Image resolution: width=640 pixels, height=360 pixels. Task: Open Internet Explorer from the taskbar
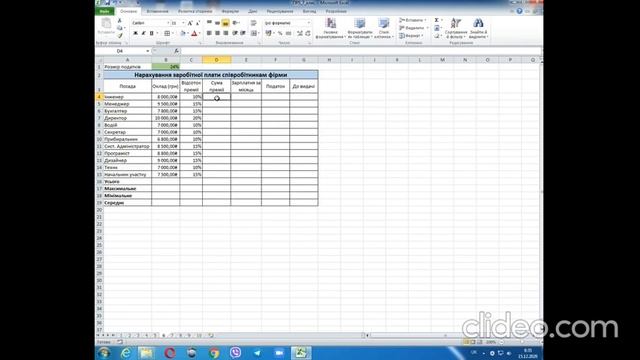coord(126,353)
